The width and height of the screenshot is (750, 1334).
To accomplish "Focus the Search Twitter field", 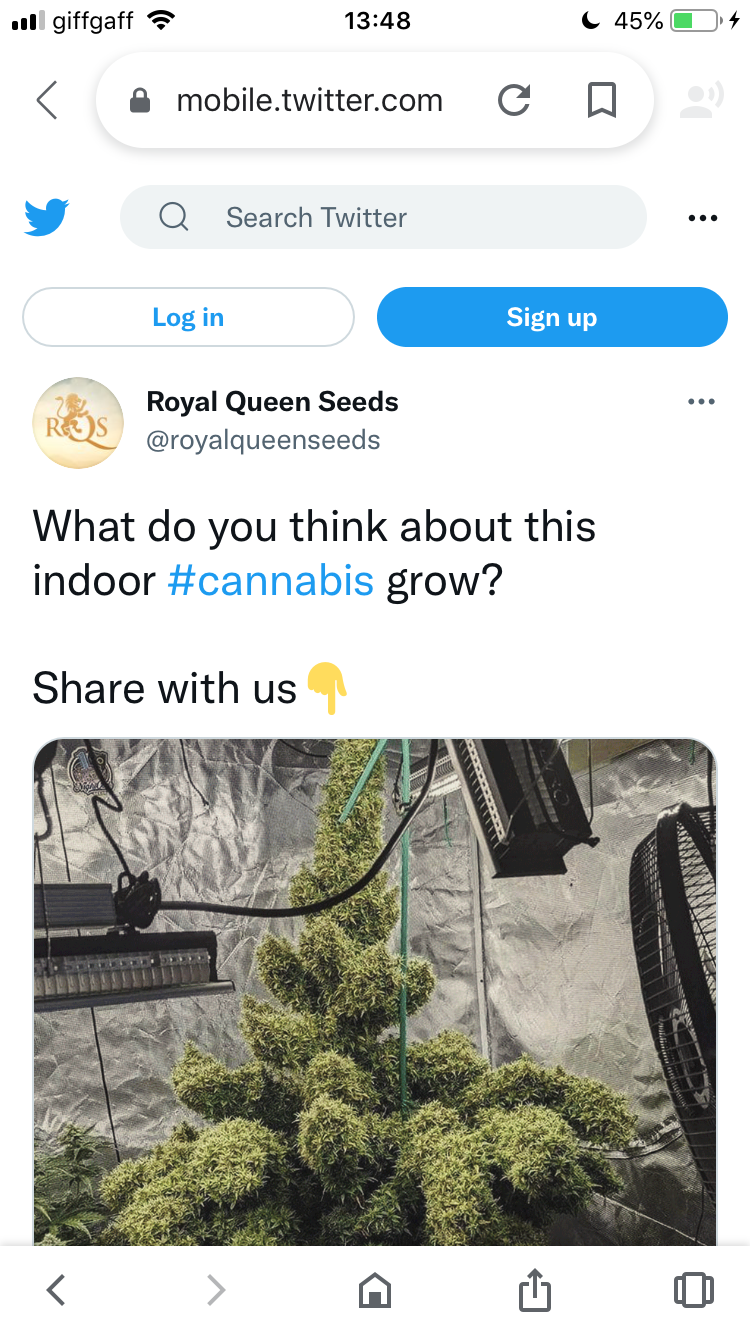I will pos(383,217).
